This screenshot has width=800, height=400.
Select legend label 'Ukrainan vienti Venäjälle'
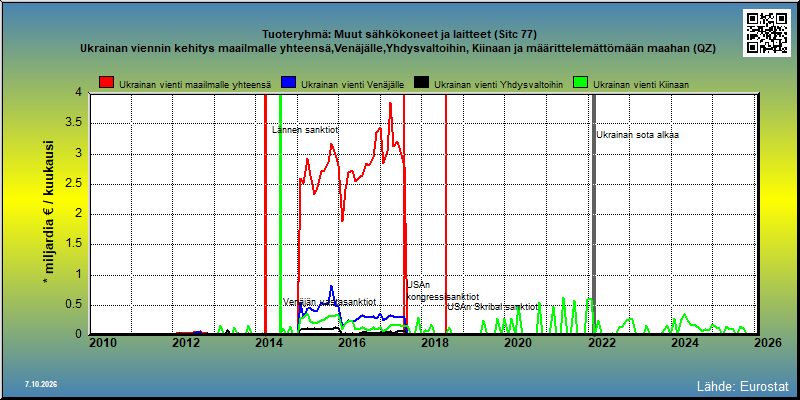click(x=353, y=85)
